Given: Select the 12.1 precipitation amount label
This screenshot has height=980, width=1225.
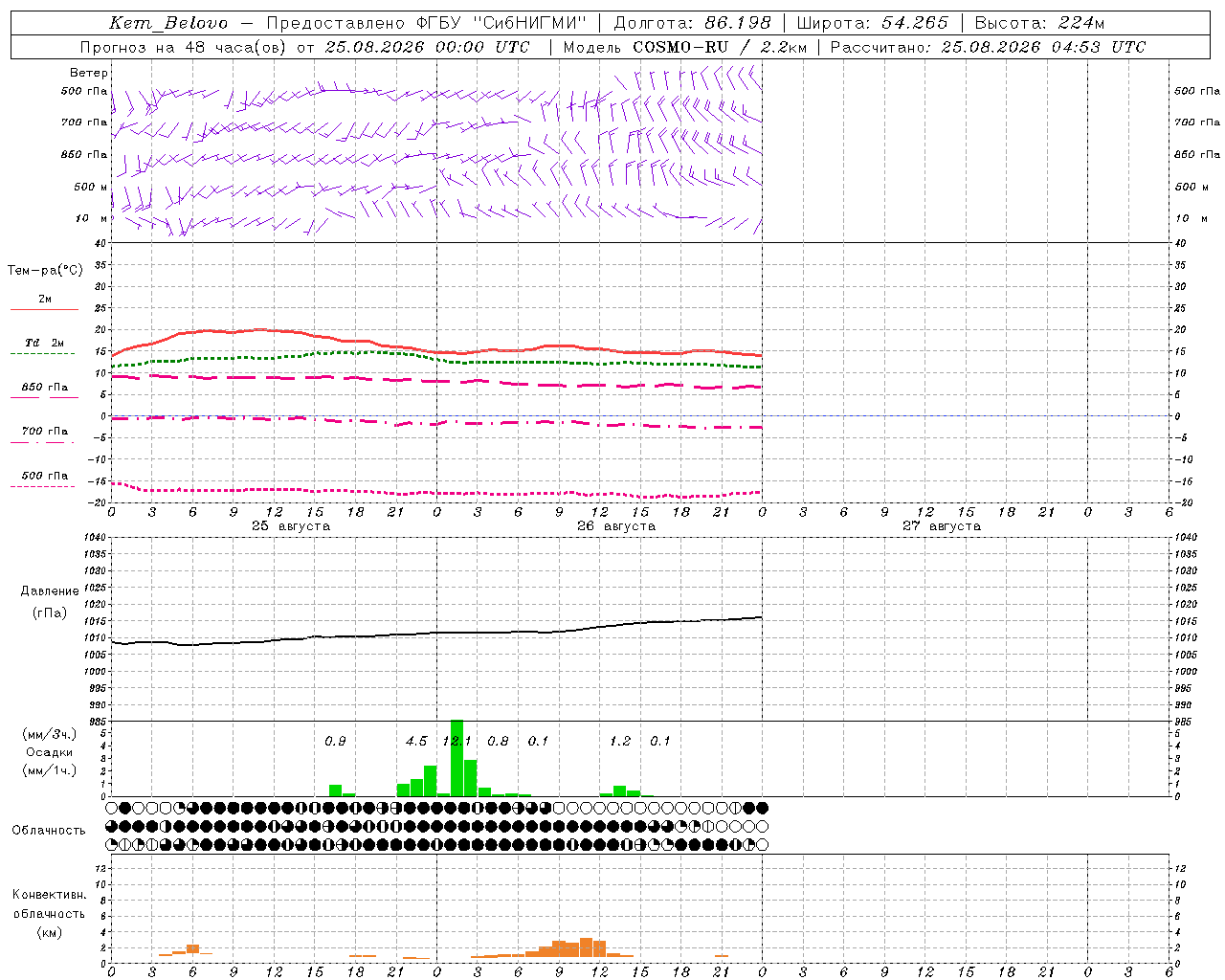Looking at the screenshot, I should pos(457,741).
